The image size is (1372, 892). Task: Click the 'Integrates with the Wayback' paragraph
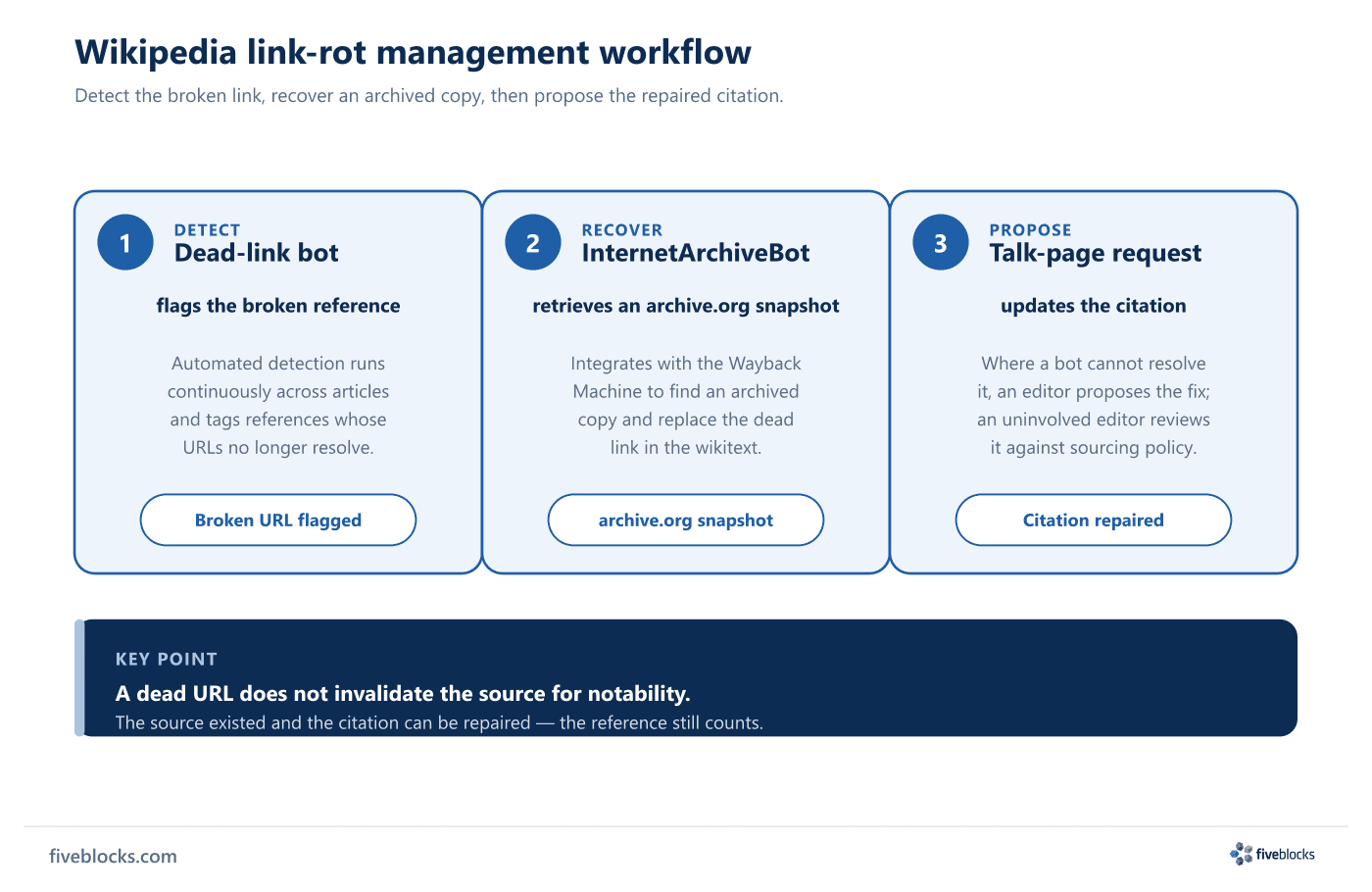[686, 405]
